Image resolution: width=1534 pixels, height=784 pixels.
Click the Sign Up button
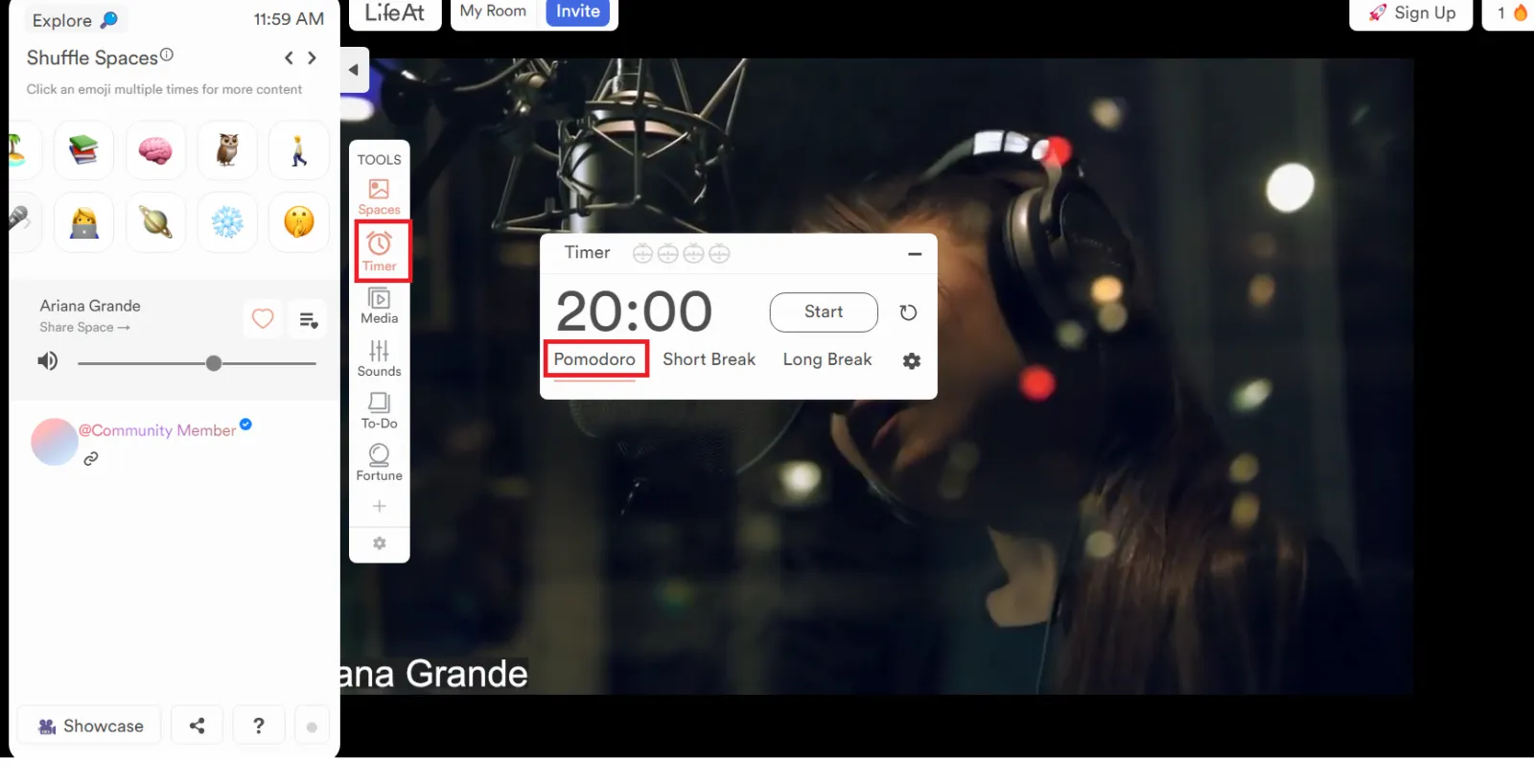1411,12
